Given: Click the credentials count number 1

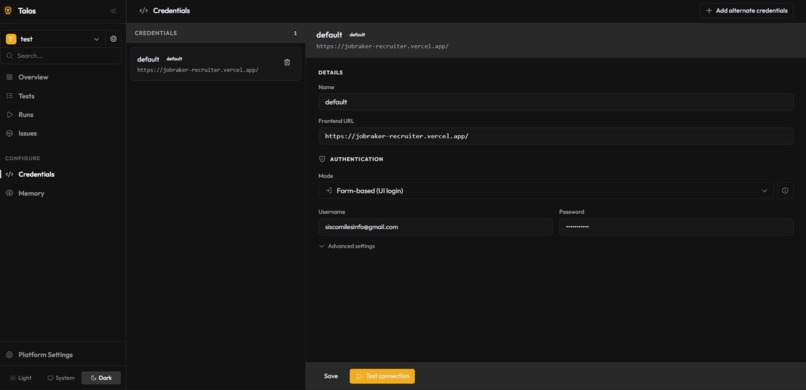Looking at the screenshot, I should pos(295,33).
